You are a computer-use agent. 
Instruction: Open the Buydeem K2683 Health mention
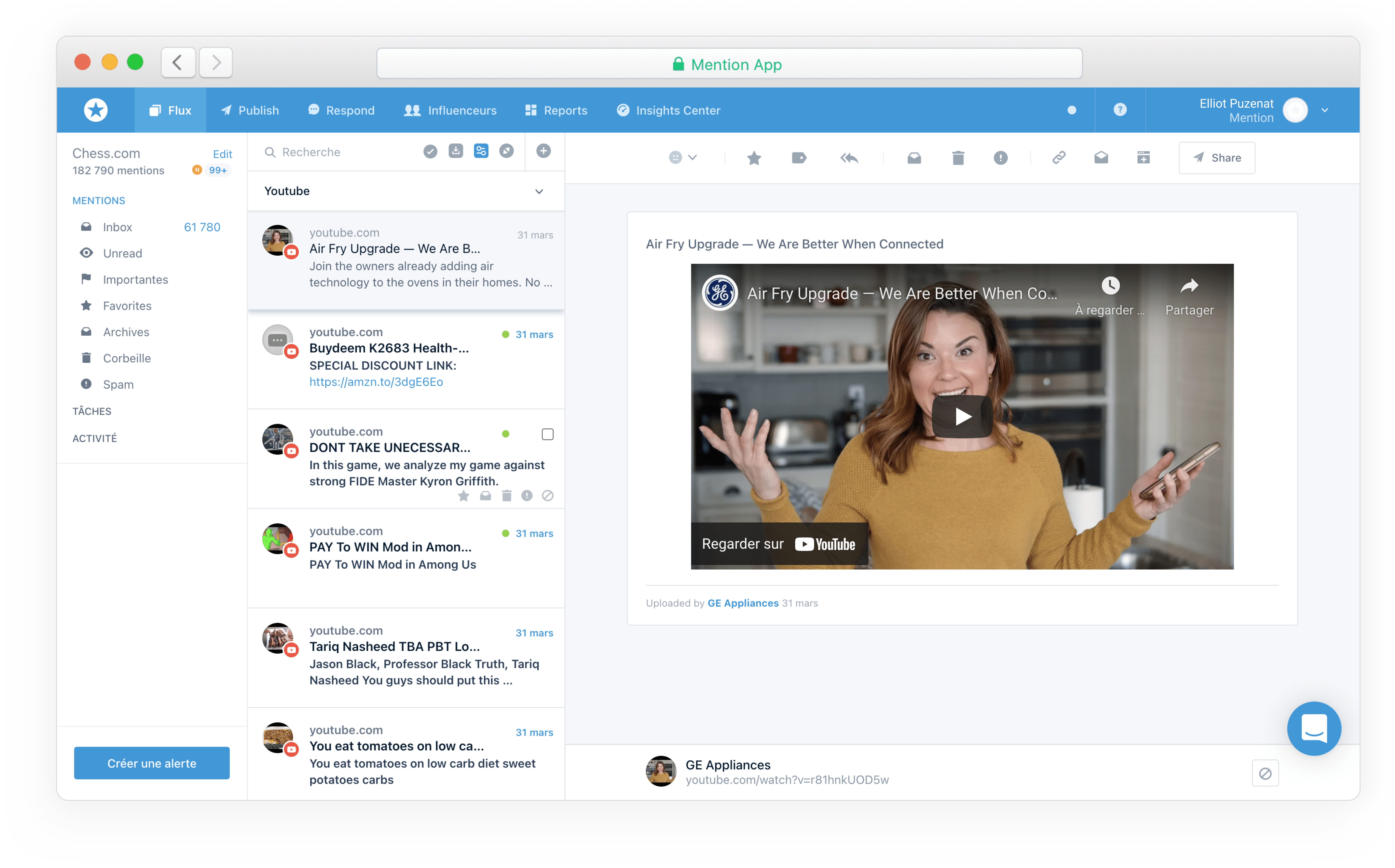405,359
